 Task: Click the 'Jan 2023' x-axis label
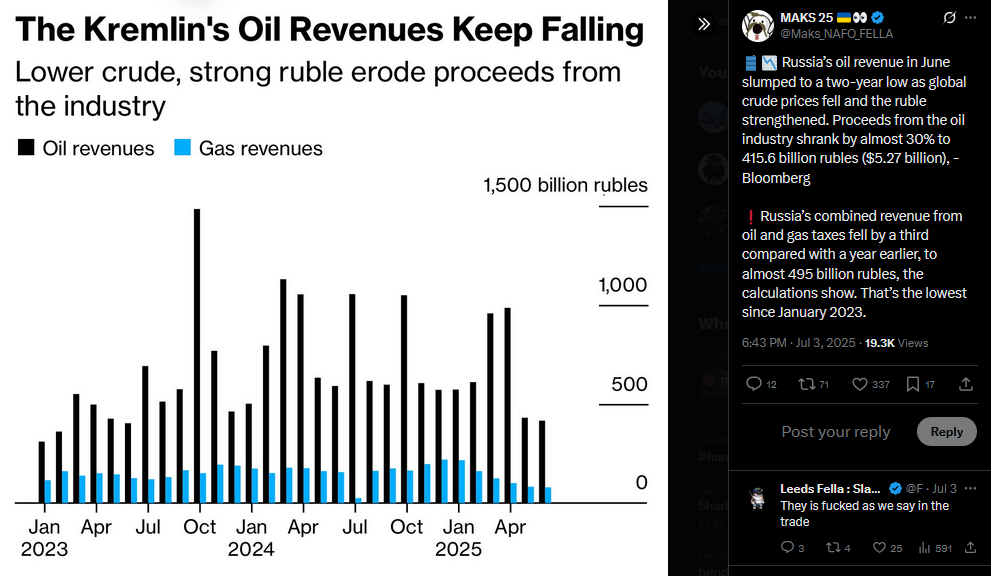pos(44,537)
